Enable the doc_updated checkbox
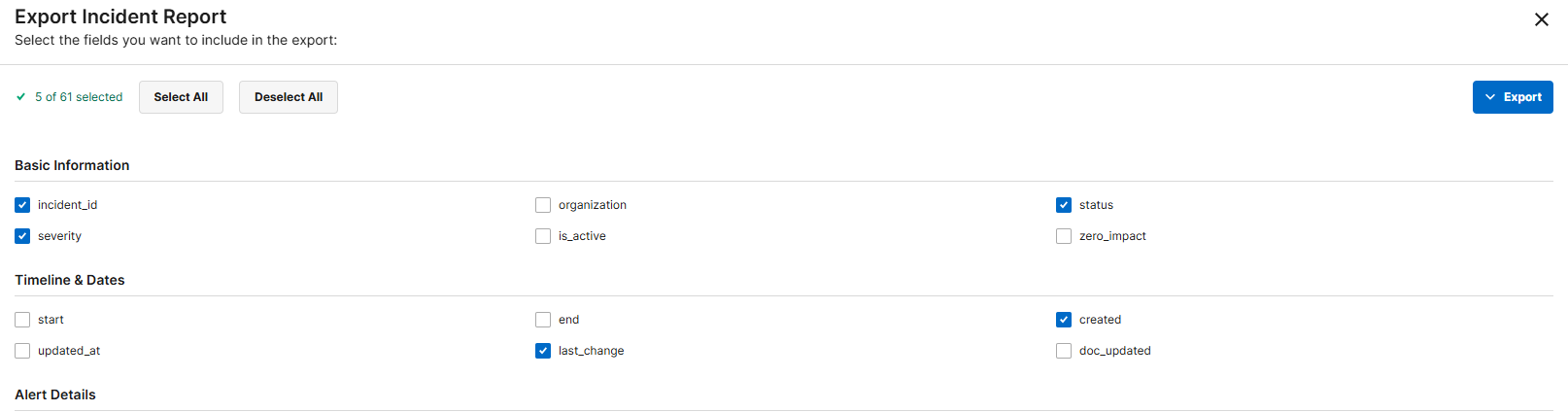Image resolution: width=1568 pixels, height=412 pixels. tap(1064, 351)
